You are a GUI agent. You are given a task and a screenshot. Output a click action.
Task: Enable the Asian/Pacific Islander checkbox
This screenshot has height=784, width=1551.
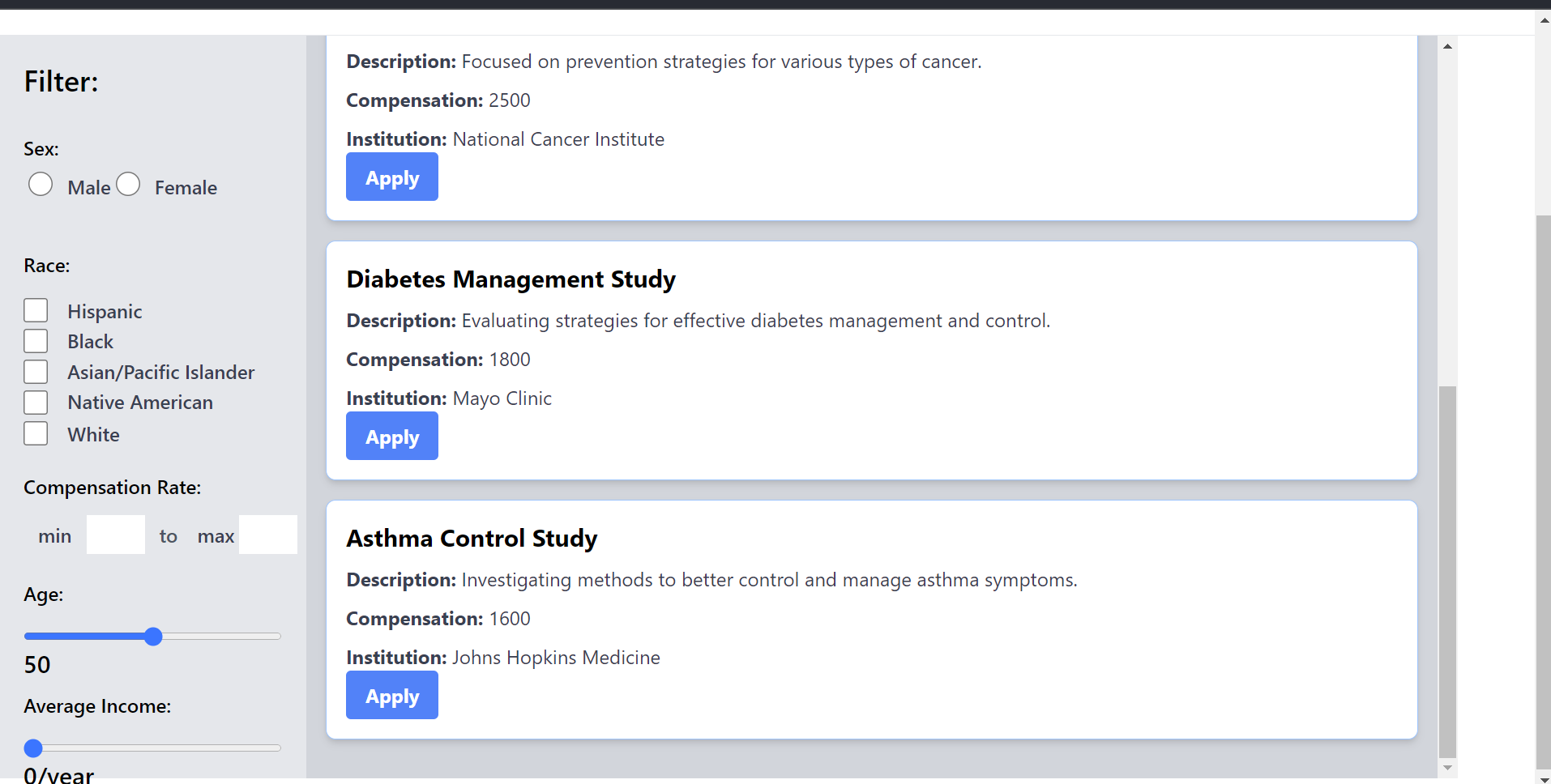point(36,372)
